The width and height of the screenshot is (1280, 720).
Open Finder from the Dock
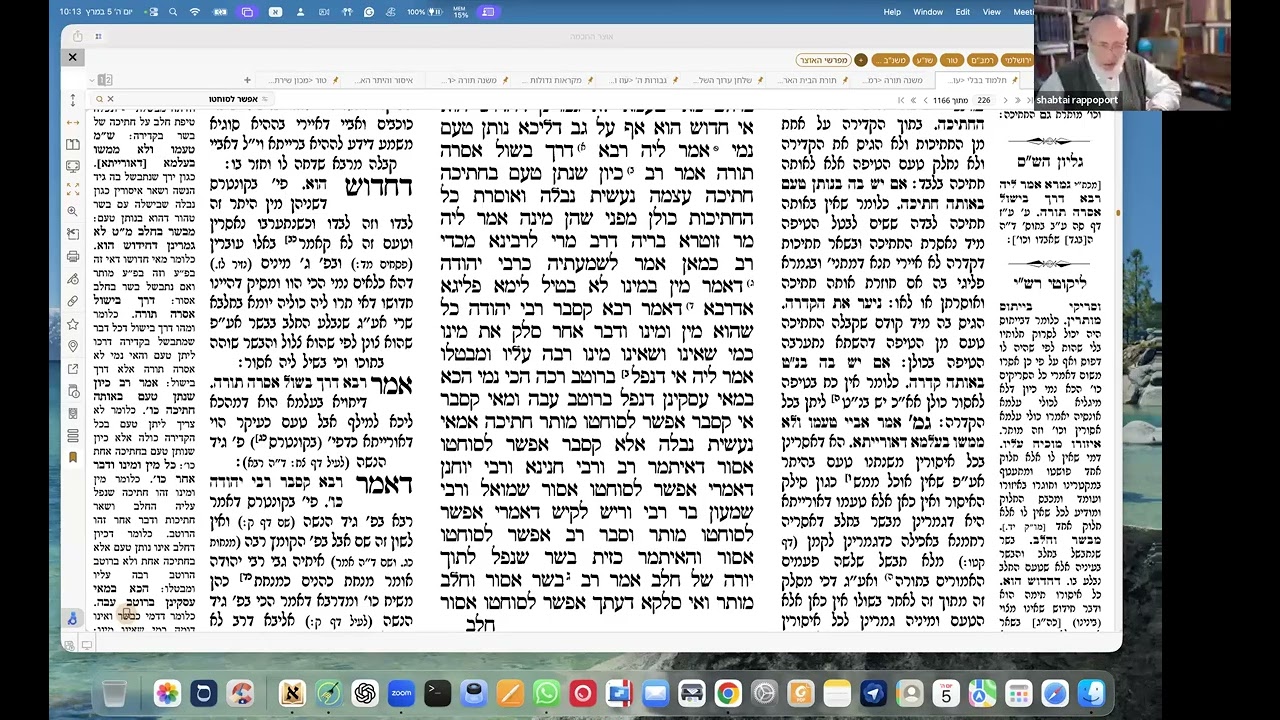1091,693
